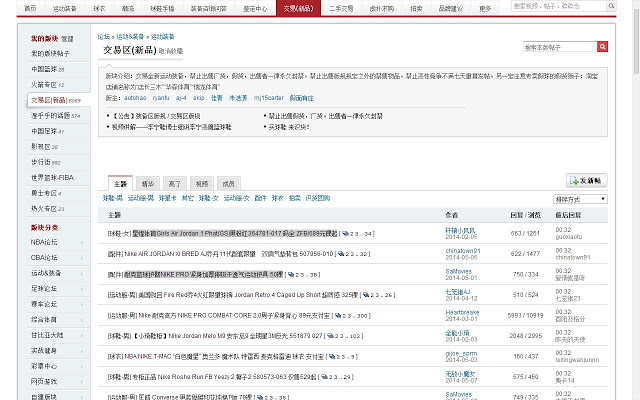The image size is (640, 400).
Task: Click the red forum search button
Action: tap(602, 47)
